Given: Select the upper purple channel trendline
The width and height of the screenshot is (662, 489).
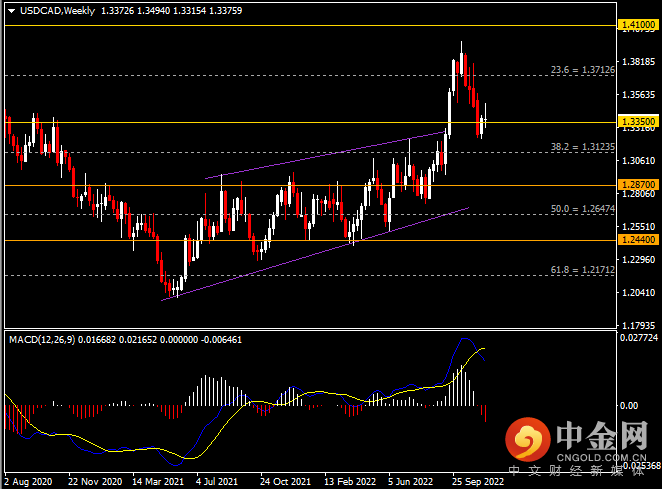Looking at the screenshot, I should pos(320,155).
